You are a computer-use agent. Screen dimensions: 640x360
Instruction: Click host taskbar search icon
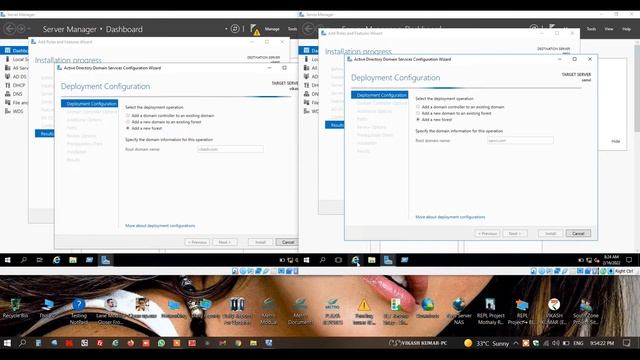(x=22, y=343)
